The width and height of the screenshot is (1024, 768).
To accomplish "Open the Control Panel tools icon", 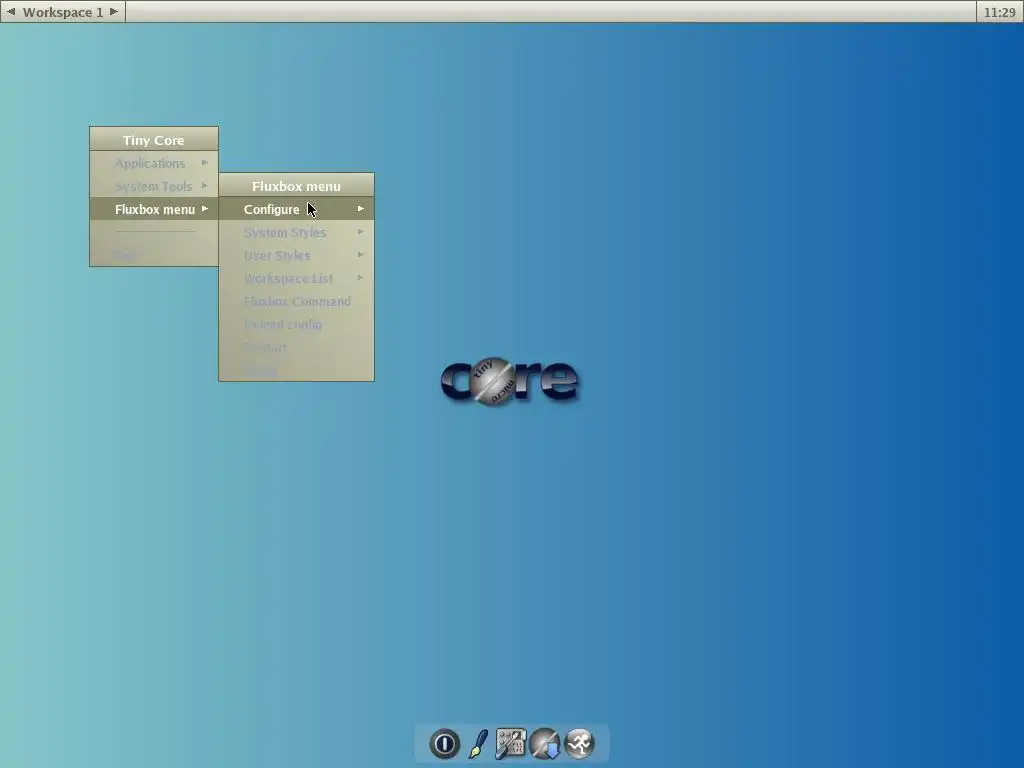I will [x=511, y=744].
